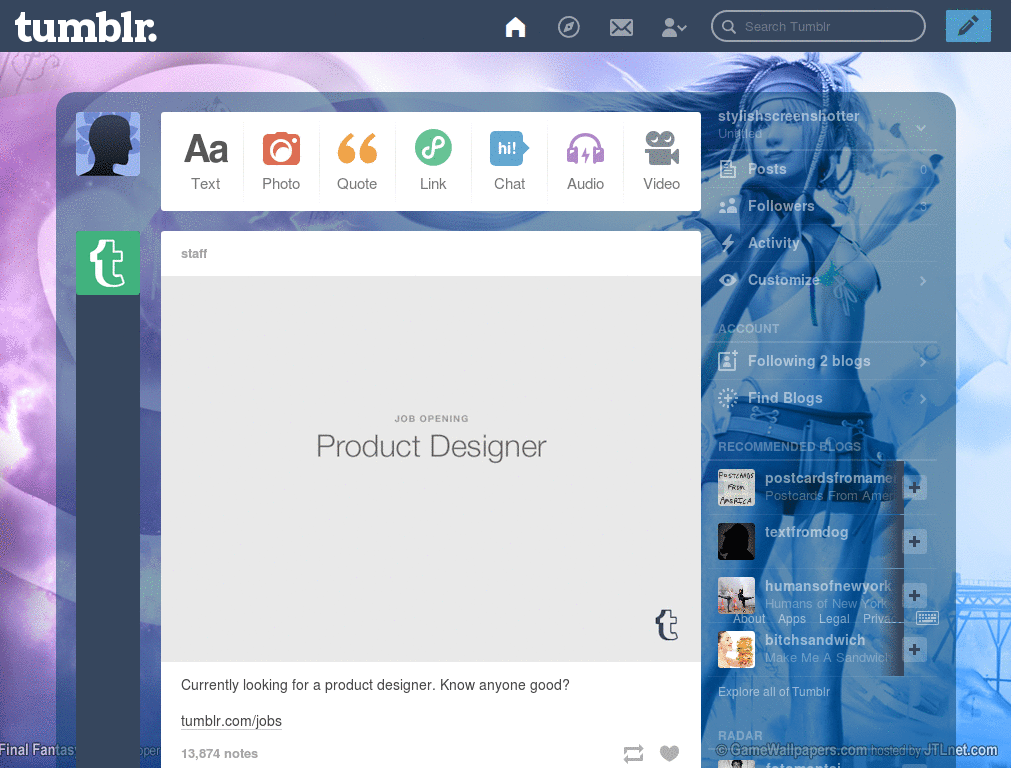The height and width of the screenshot is (768, 1024).
Task: Click the blue compose pencil button
Action: (x=968, y=26)
